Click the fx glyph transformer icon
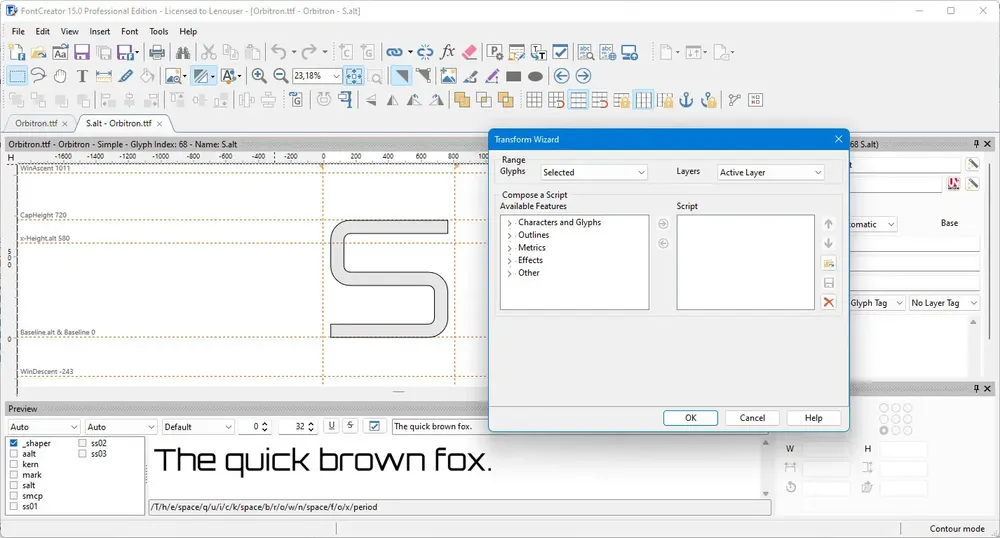The image size is (1000, 538). pyautogui.click(x=448, y=52)
